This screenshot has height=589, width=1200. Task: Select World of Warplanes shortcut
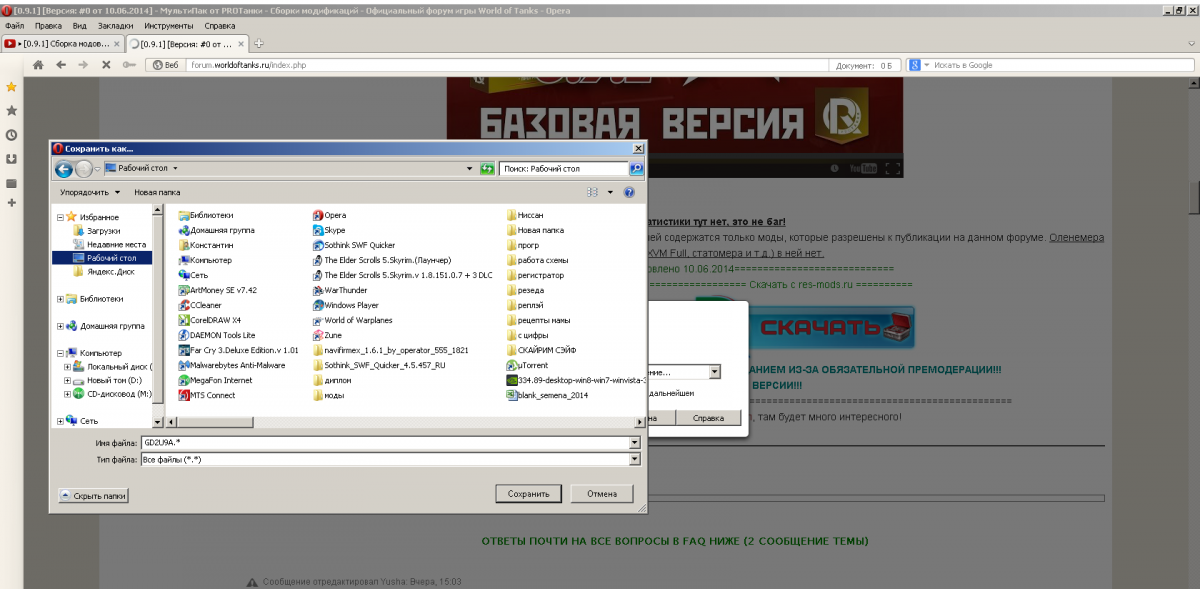(x=352, y=320)
